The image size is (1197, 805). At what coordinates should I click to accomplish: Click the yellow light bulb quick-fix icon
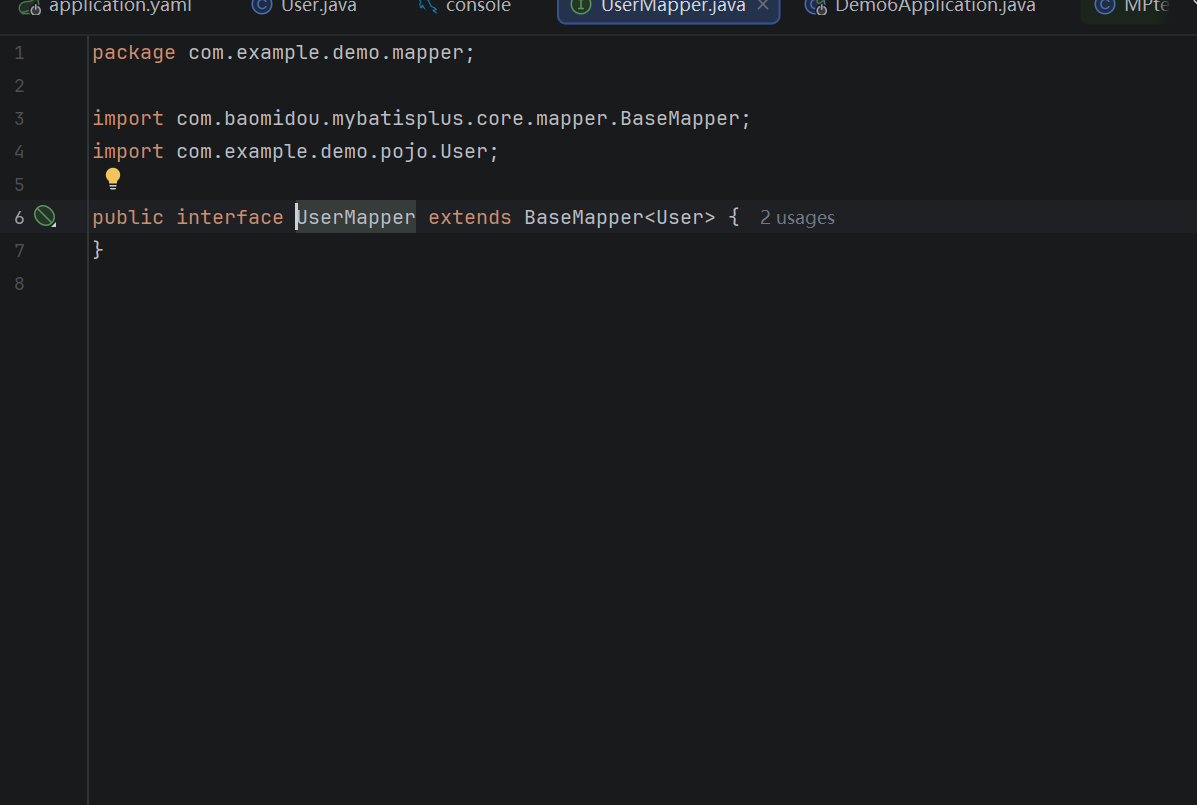[113, 179]
